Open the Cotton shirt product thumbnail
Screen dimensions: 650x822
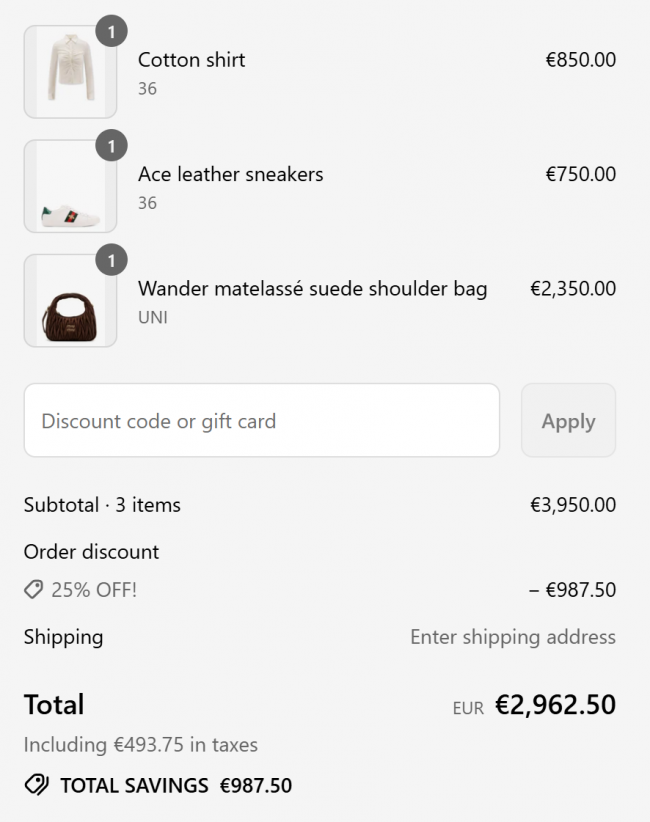[x=70, y=73]
